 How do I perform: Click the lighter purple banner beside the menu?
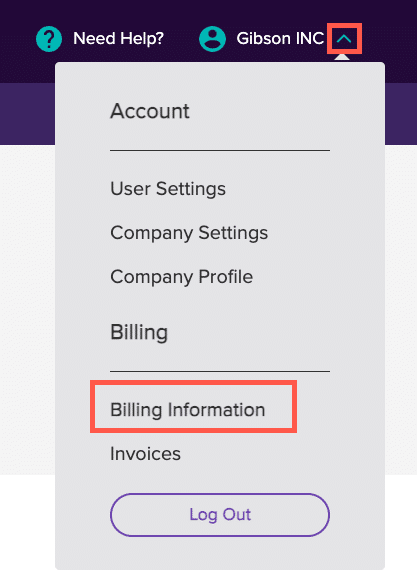click(x=27, y=114)
